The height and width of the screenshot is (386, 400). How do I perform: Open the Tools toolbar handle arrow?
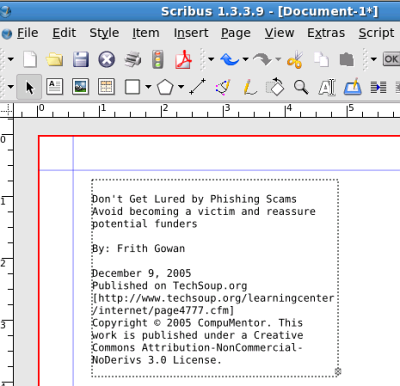tap(11, 87)
